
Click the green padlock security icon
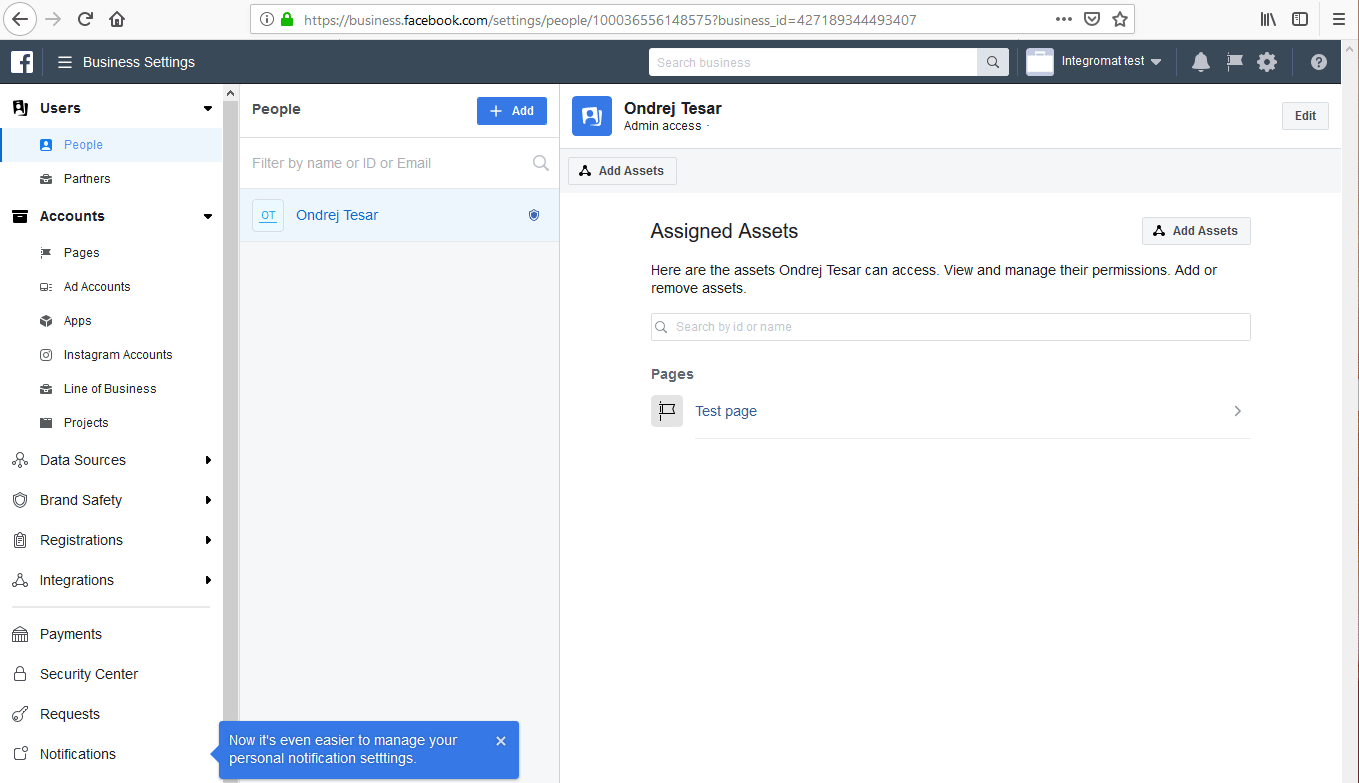pyautogui.click(x=287, y=19)
